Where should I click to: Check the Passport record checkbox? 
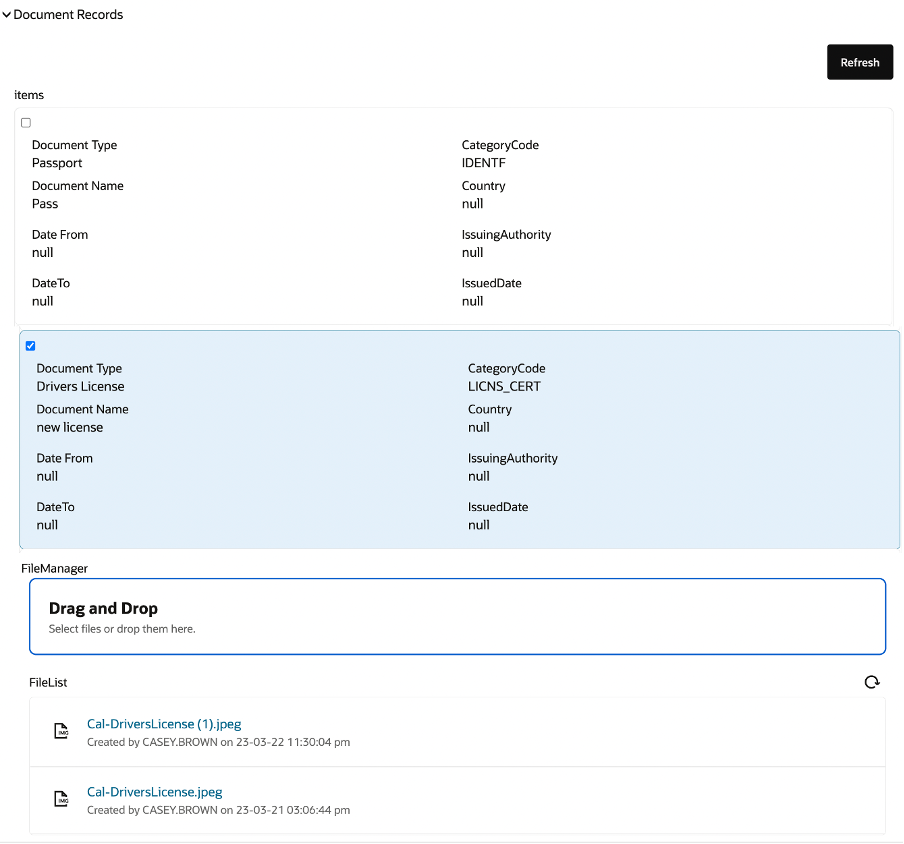(25, 122)
